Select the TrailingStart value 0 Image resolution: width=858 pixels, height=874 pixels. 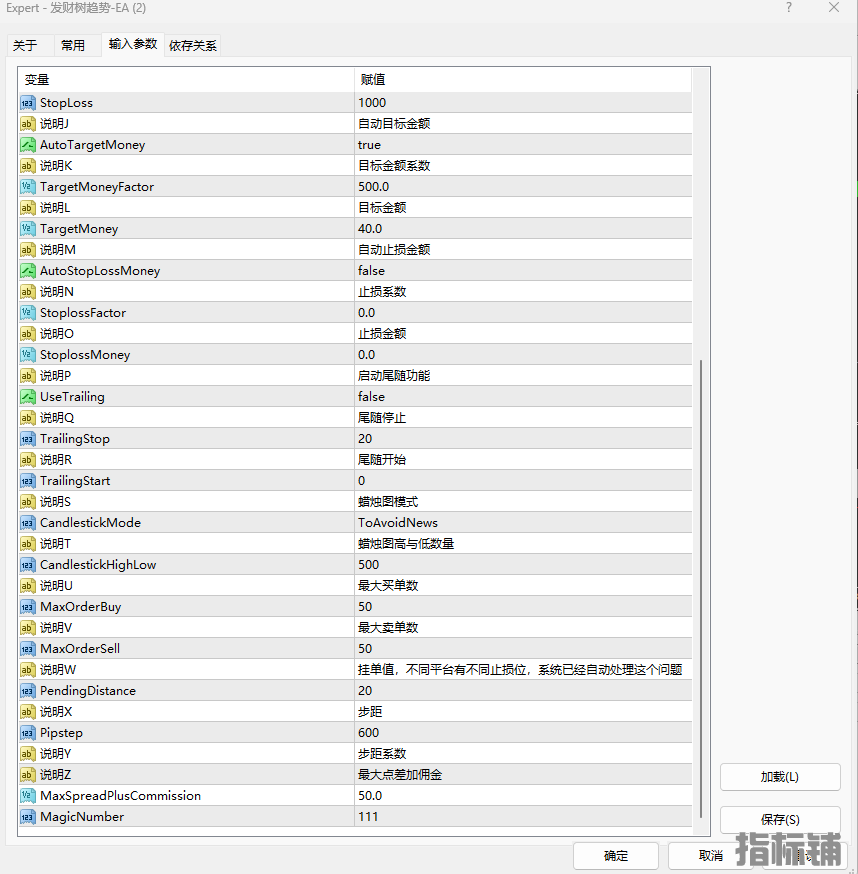click(x=523, y=481)
